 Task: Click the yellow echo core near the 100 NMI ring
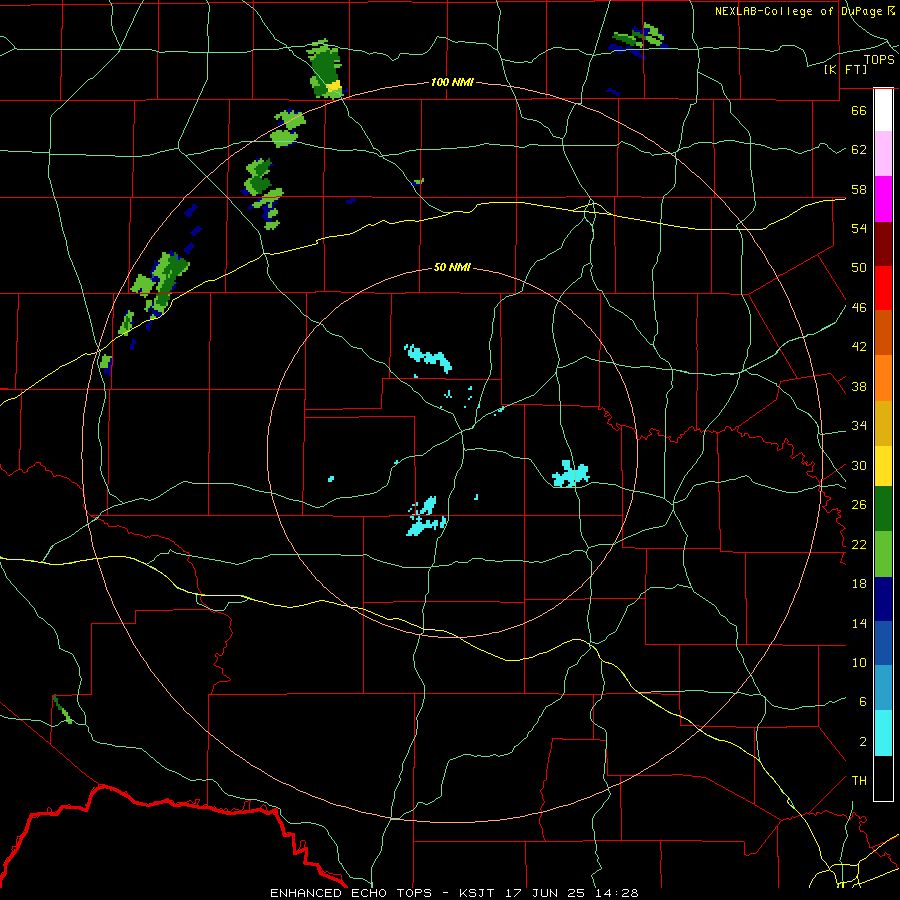pyautogui.click(x=334, y=87)
